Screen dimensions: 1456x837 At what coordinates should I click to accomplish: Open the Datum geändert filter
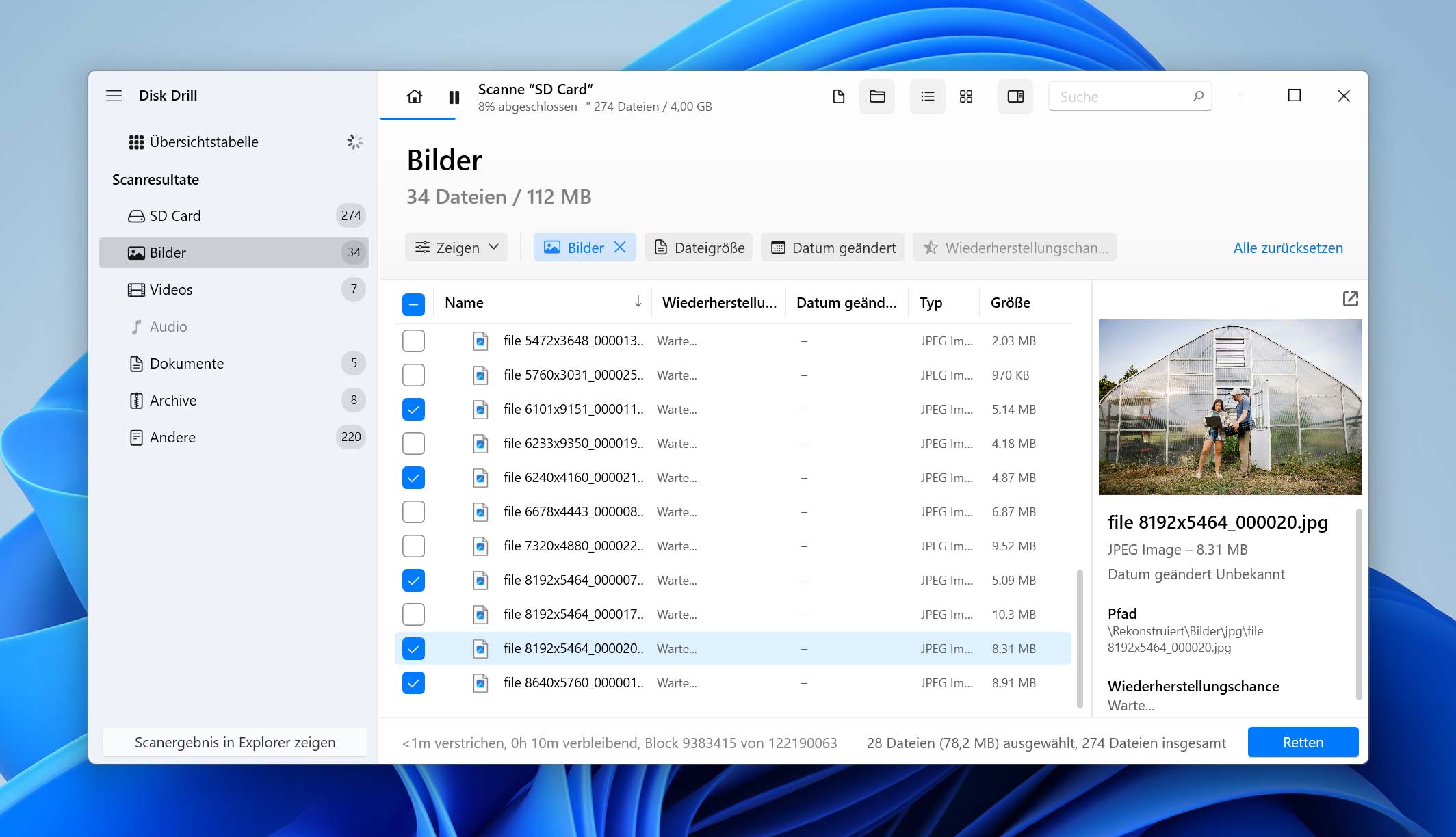pyautogui.click(x=833, y=248)
